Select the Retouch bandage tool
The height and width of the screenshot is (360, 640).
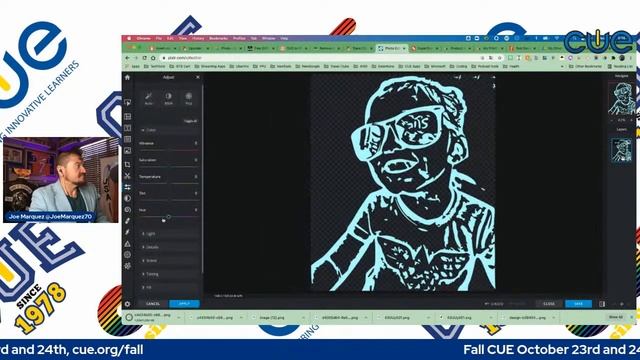[x=127, y=221]
